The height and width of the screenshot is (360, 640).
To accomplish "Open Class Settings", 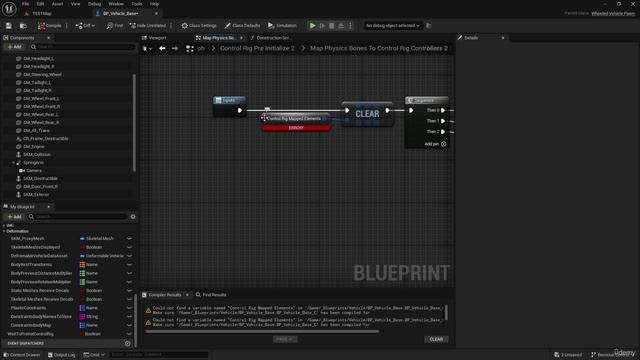I will tap(199, 26).
